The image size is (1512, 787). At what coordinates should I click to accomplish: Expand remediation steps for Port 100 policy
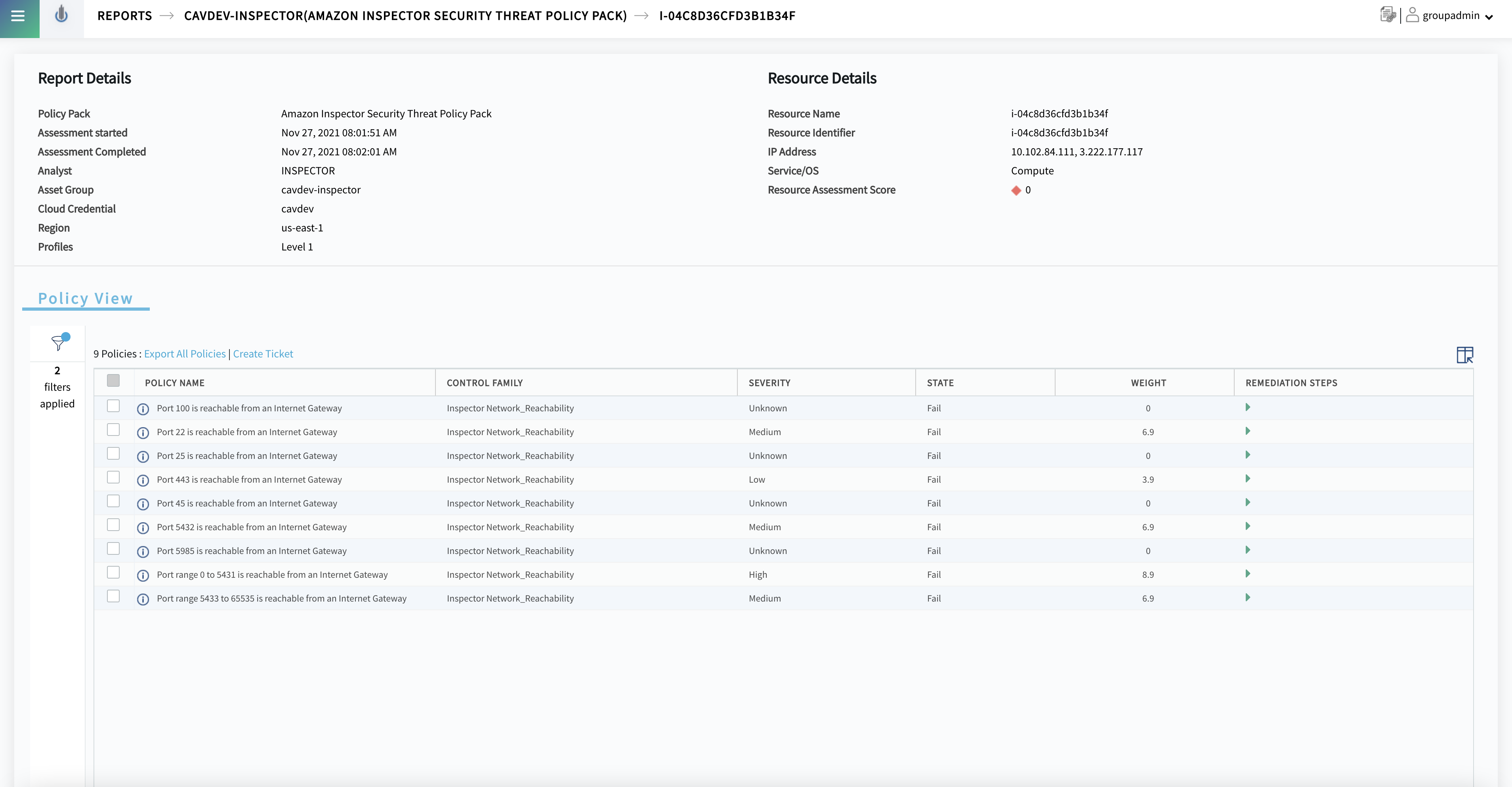(1247, 407)
